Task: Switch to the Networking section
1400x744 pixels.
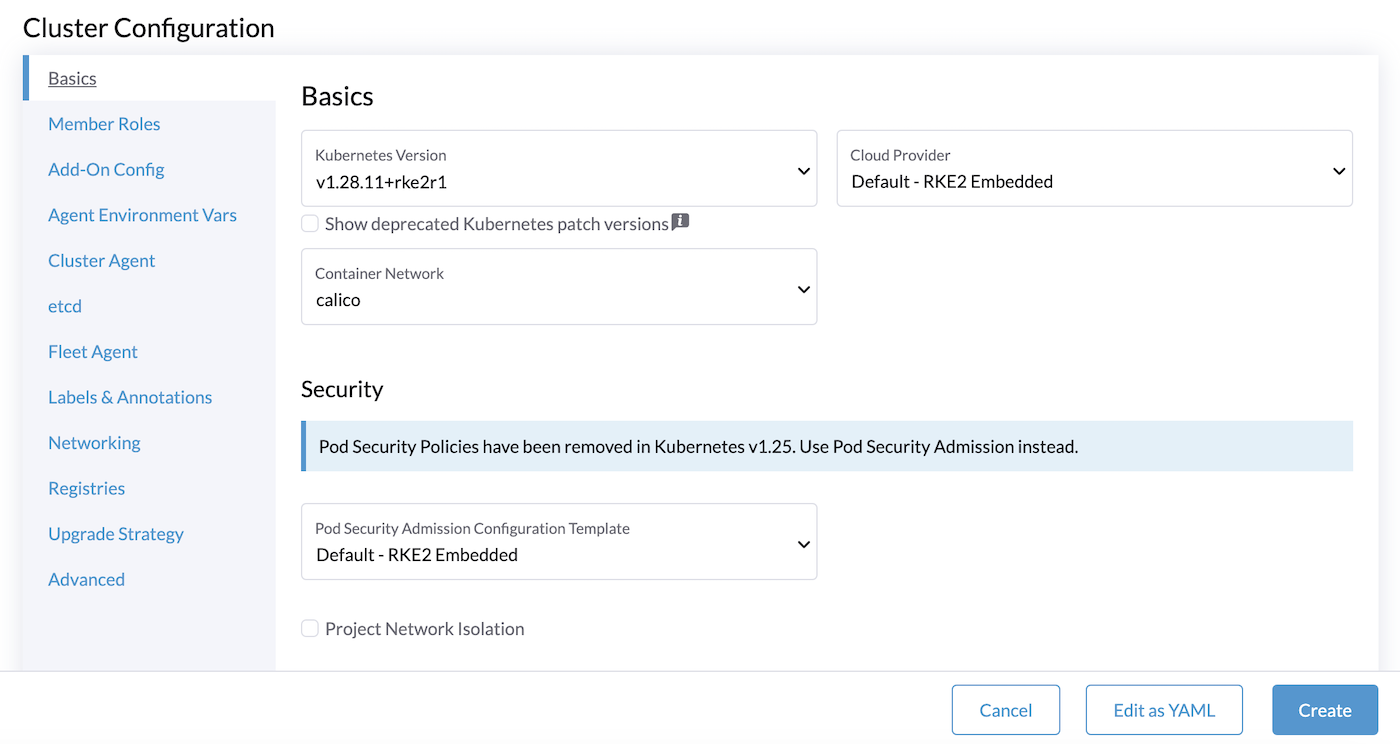Action: pyautogui.click(x=94, y=442)
